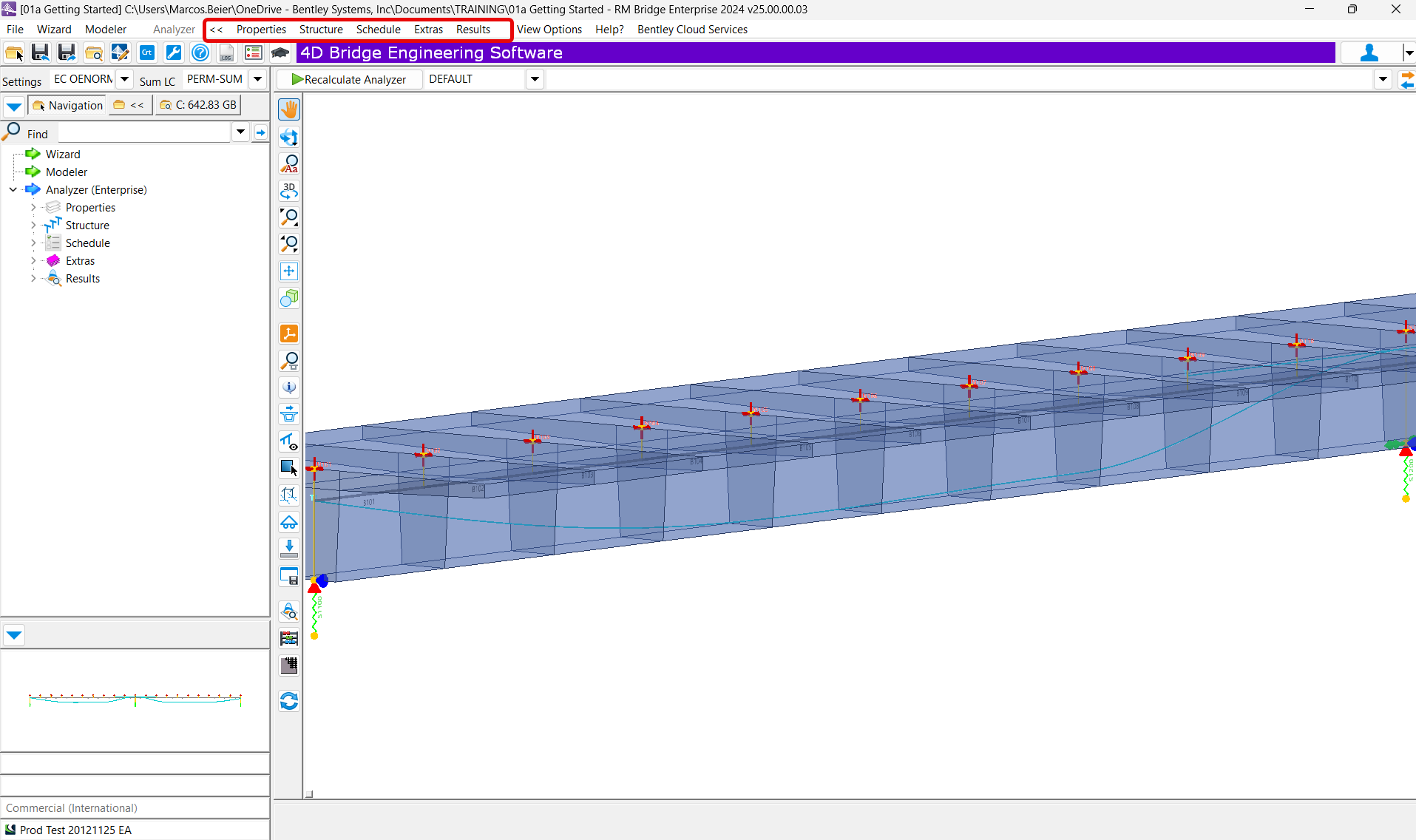This screenshot has width=1416, height=840.
Task: Click the save view window icon
Action: 289,576
